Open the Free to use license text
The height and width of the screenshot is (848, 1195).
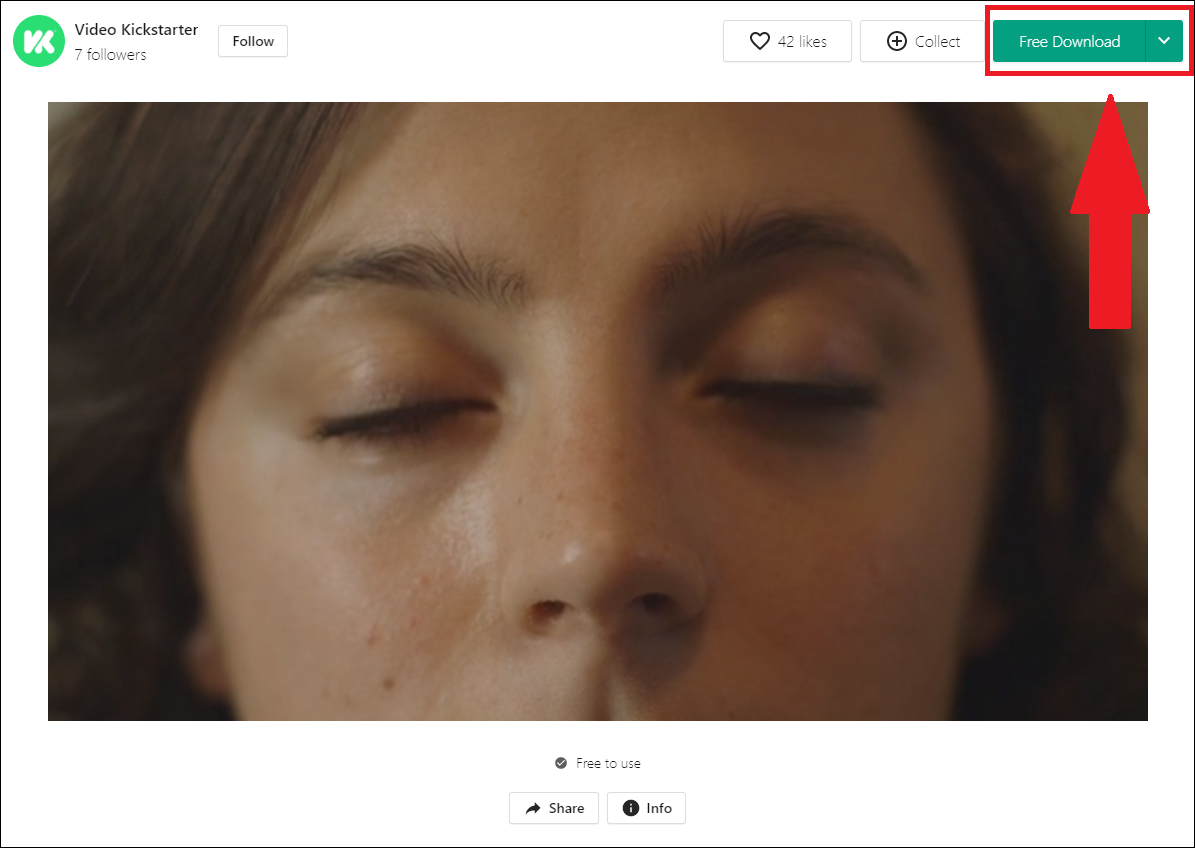pyautogui.click(x=608, y=763)
